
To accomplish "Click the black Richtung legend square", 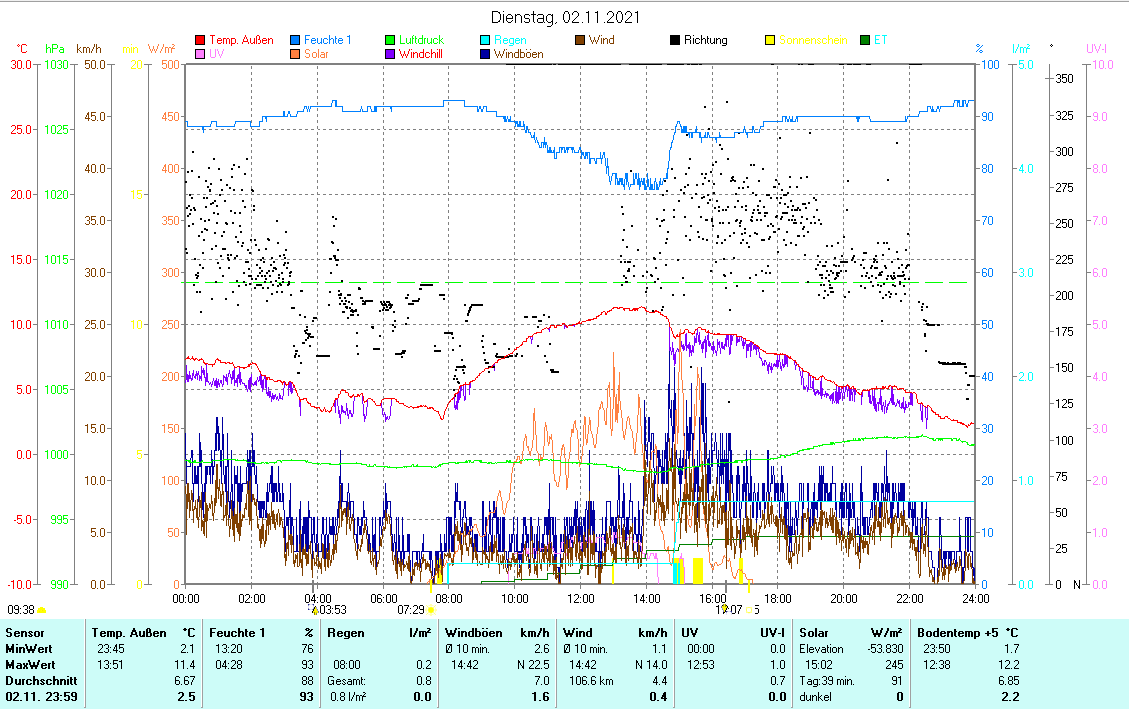I will 676,40.
